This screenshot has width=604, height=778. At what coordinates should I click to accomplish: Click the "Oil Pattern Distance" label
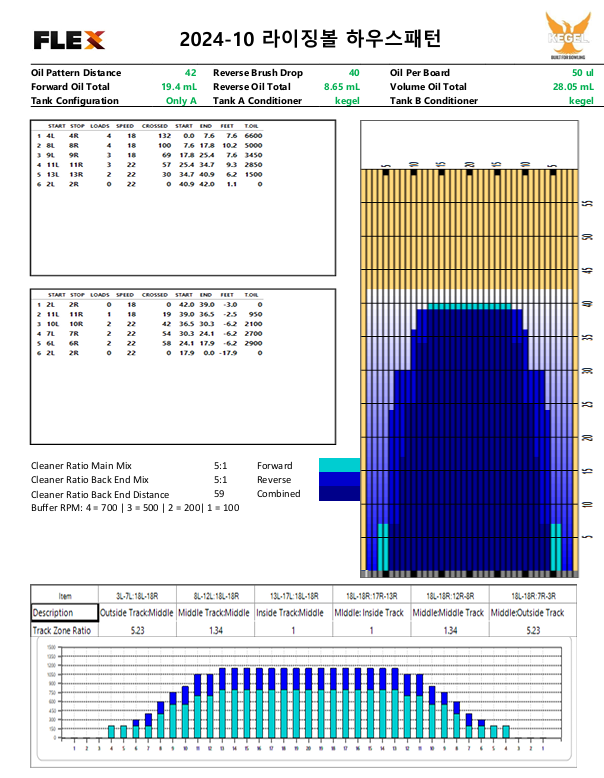pos(76,73)
